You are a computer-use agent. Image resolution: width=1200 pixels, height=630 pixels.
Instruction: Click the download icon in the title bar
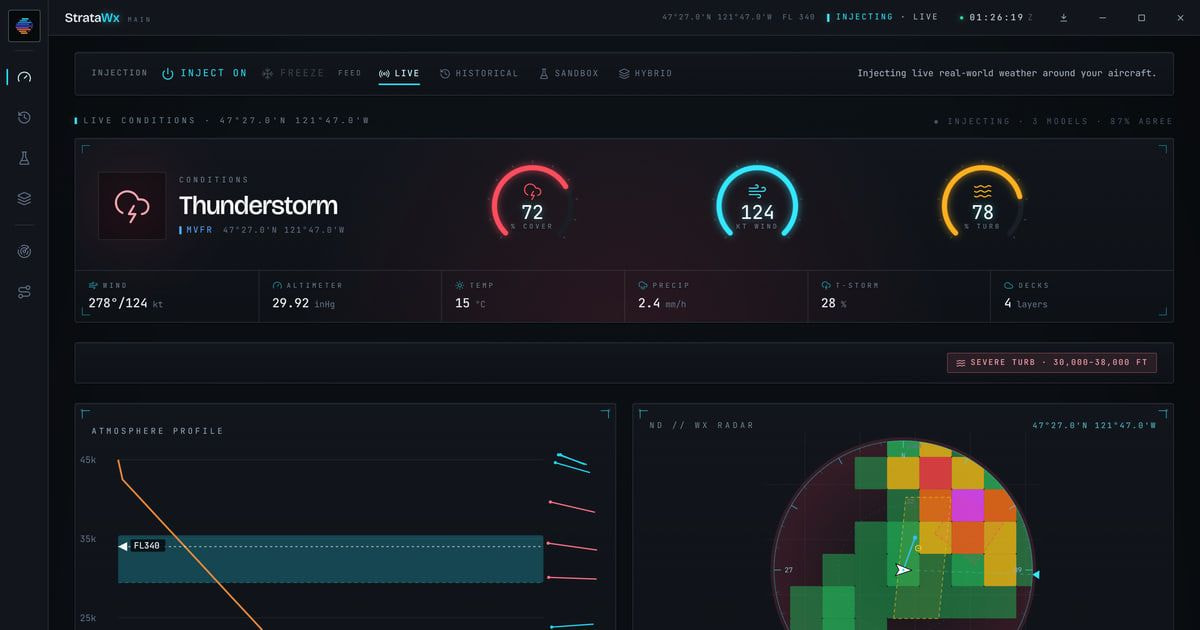click(x=1064, y=17)
